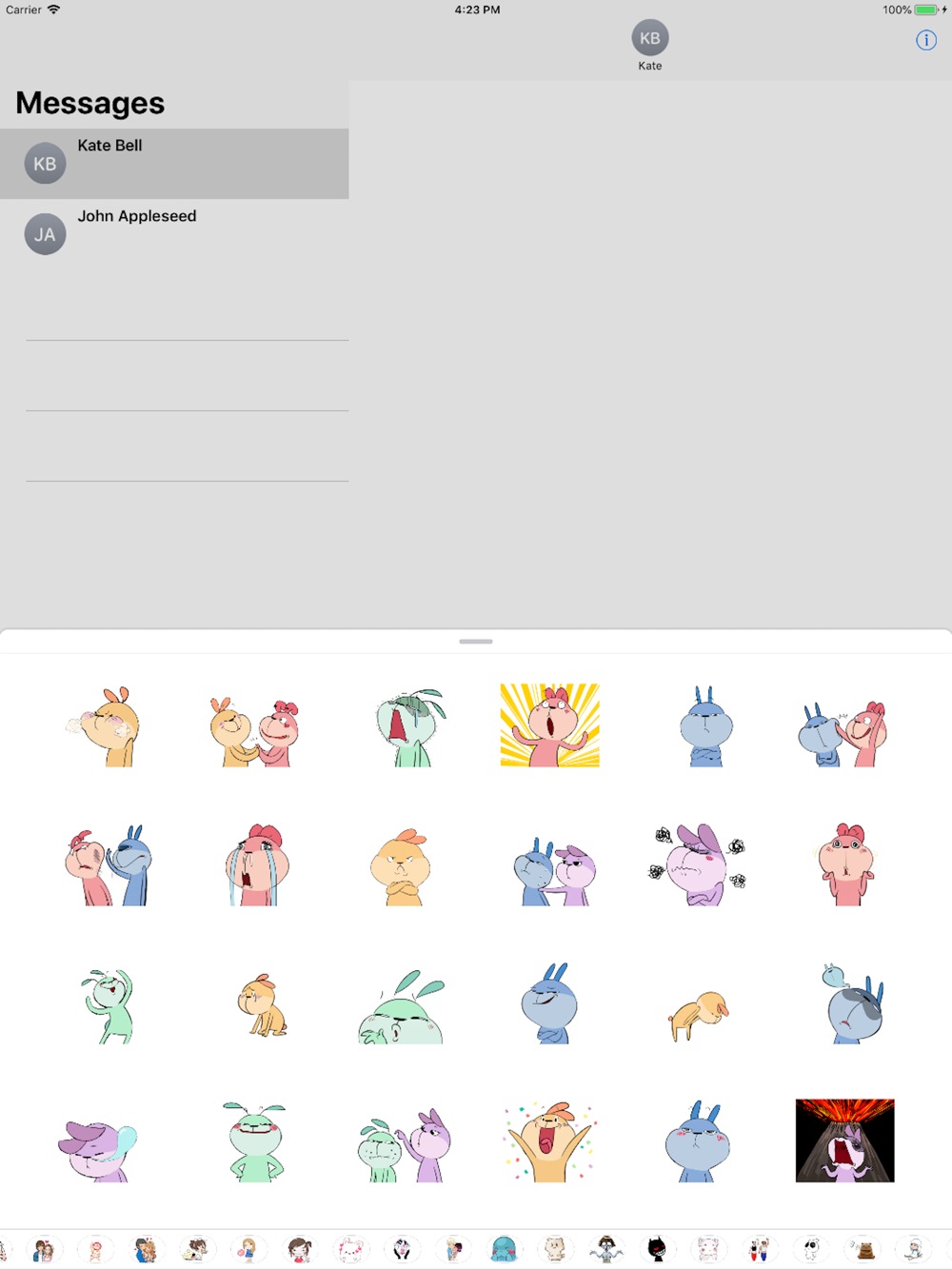Select the purple bunny blowing bubble sticker
The width and height of the screenshot is (952, 1270).
coord(97,1150)
